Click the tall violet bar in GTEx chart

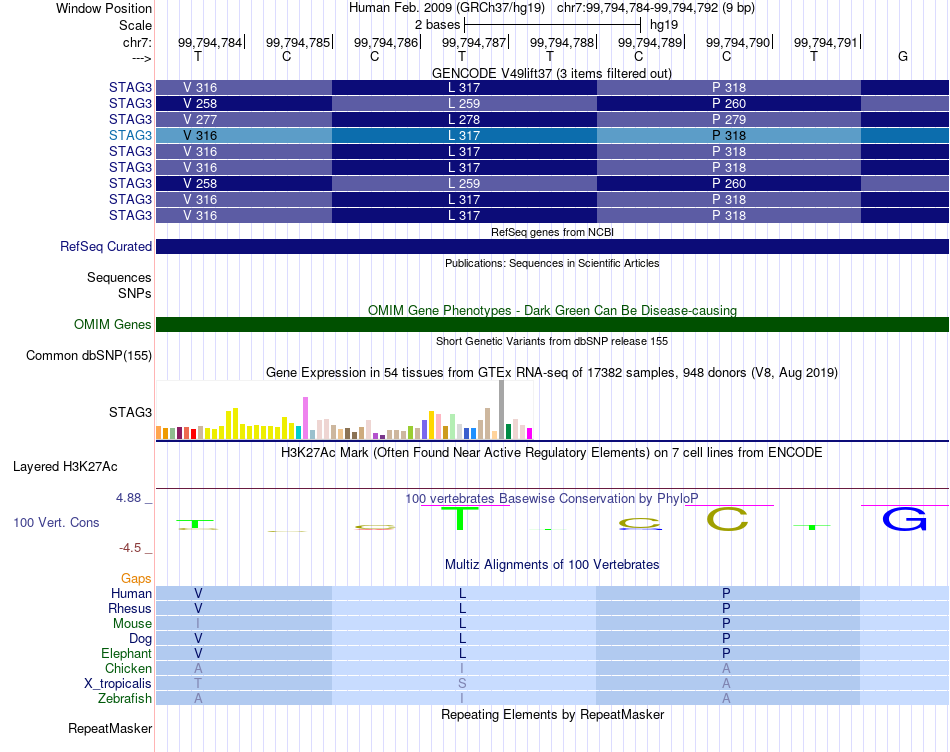305,418
